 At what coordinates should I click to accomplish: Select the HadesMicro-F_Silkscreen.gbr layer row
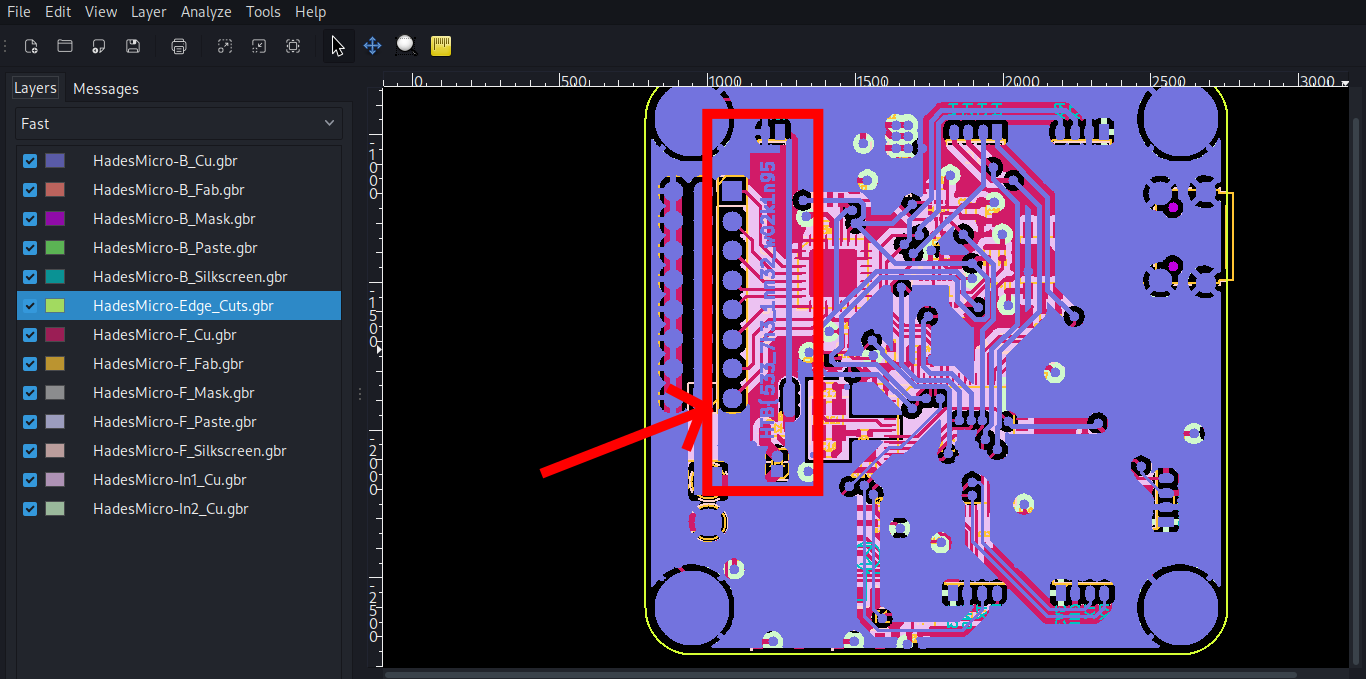pos(189,451)
